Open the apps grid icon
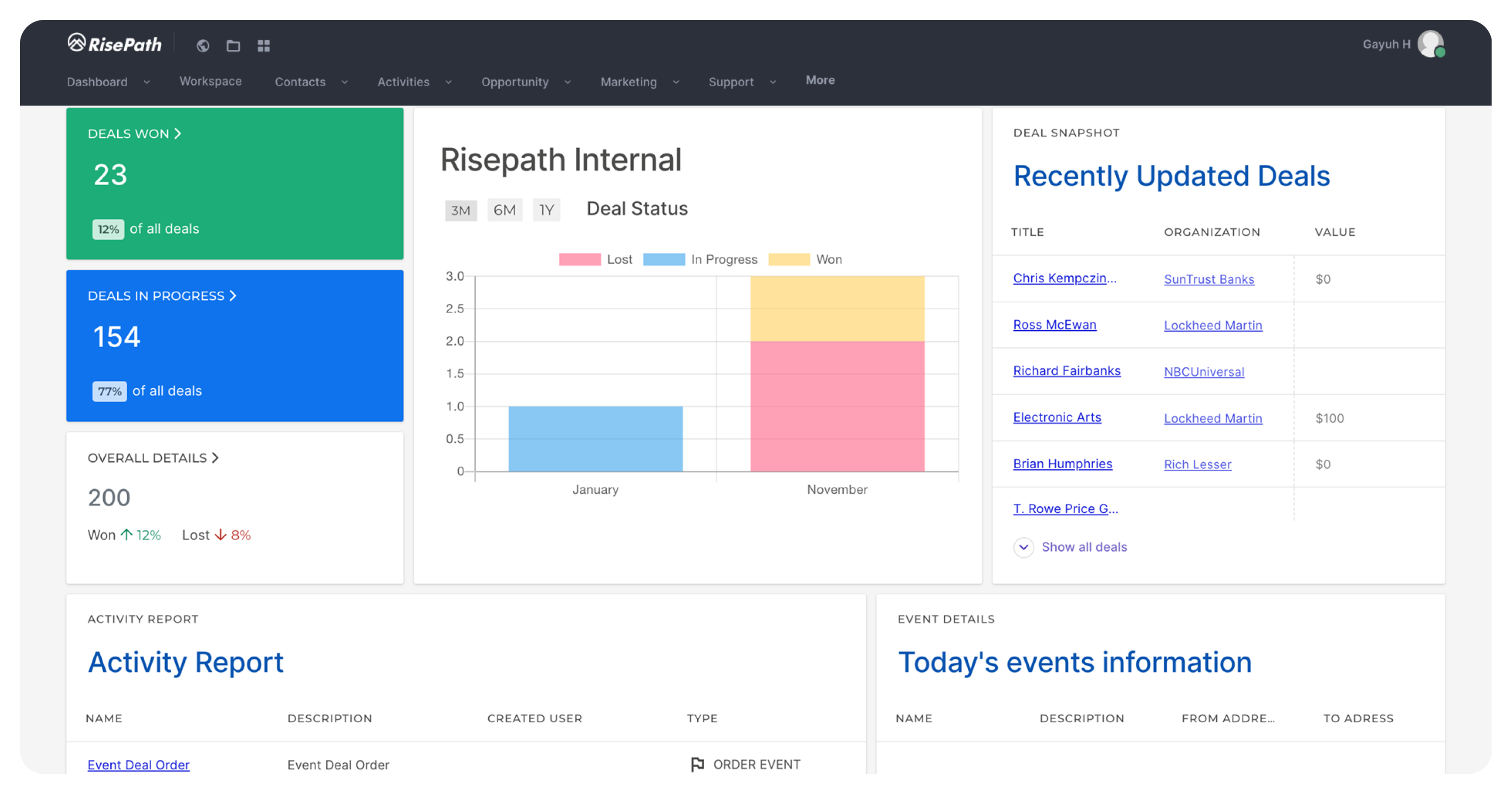The image size is (1512, 794). coord(263,46)
